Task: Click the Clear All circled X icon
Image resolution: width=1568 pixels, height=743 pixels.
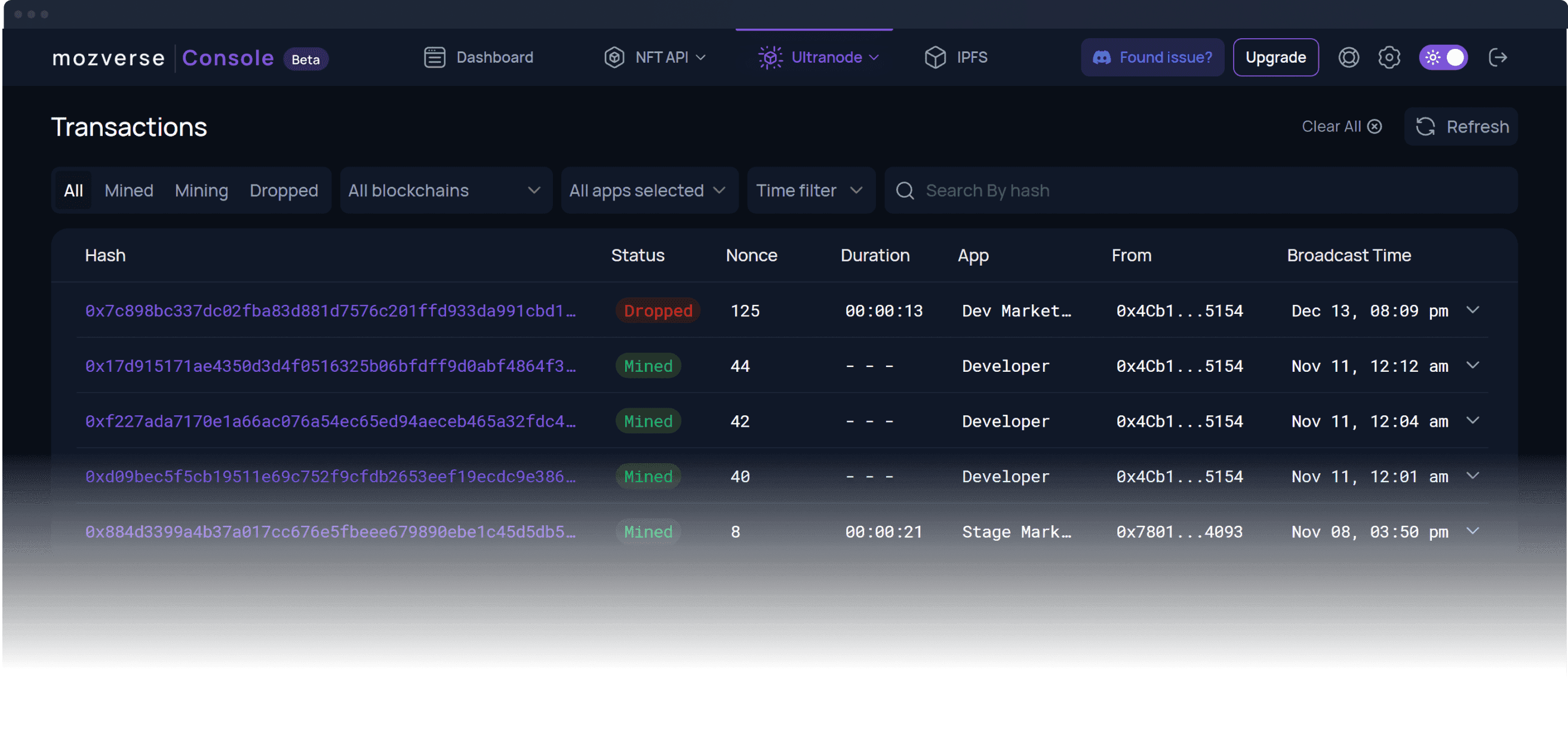Action: [1375, 127]
